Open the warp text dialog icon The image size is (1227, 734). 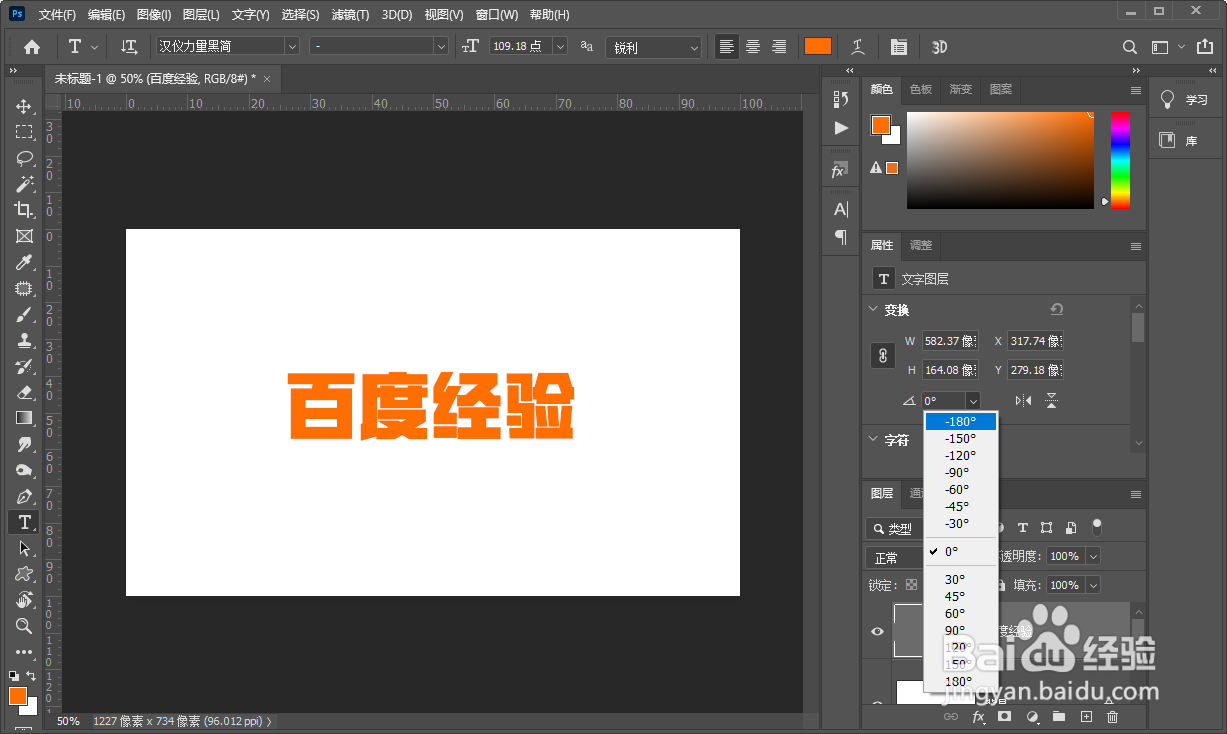tap(858, 47)
